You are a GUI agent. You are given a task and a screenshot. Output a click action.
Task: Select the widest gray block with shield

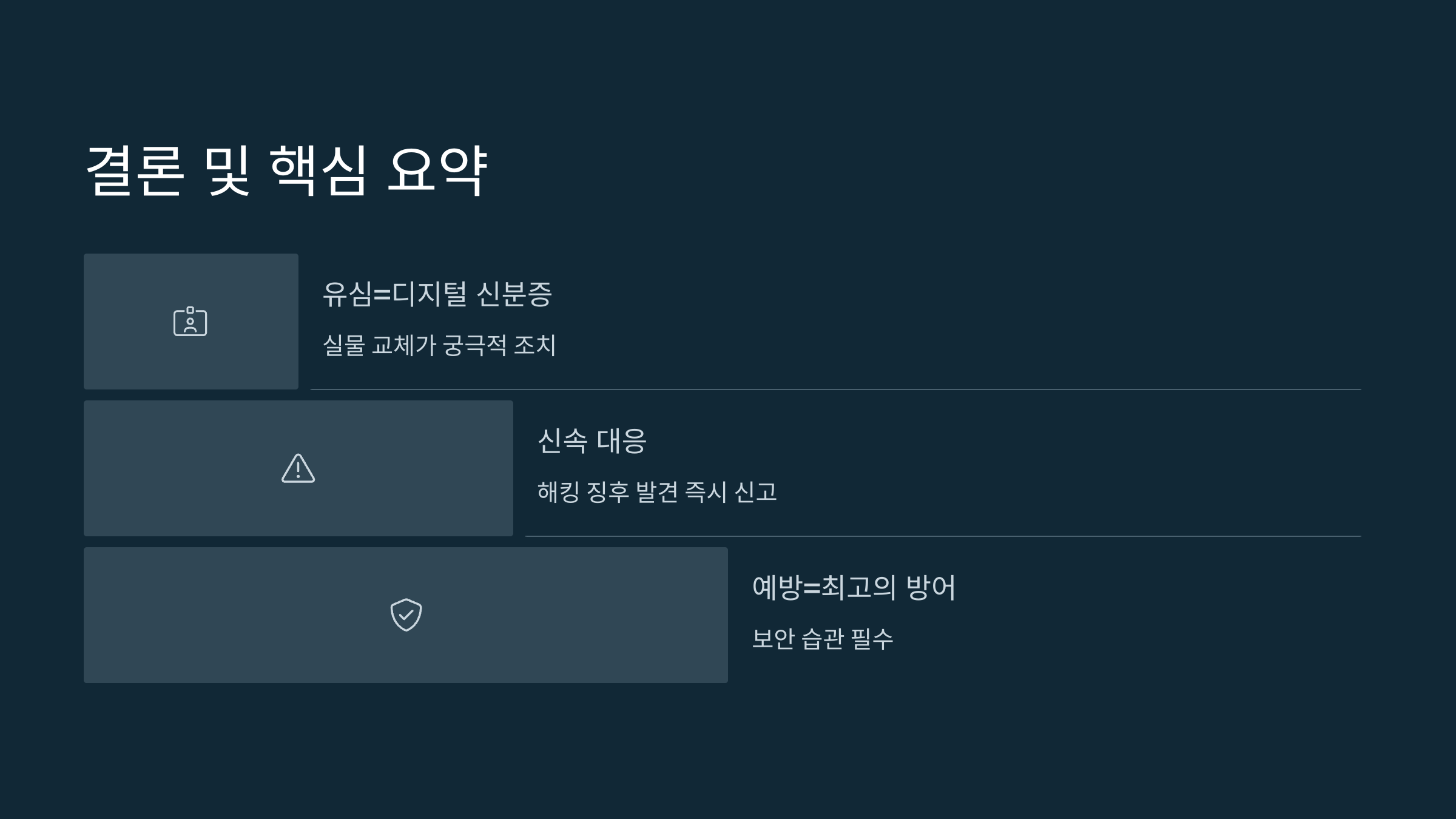coord(406,615)
